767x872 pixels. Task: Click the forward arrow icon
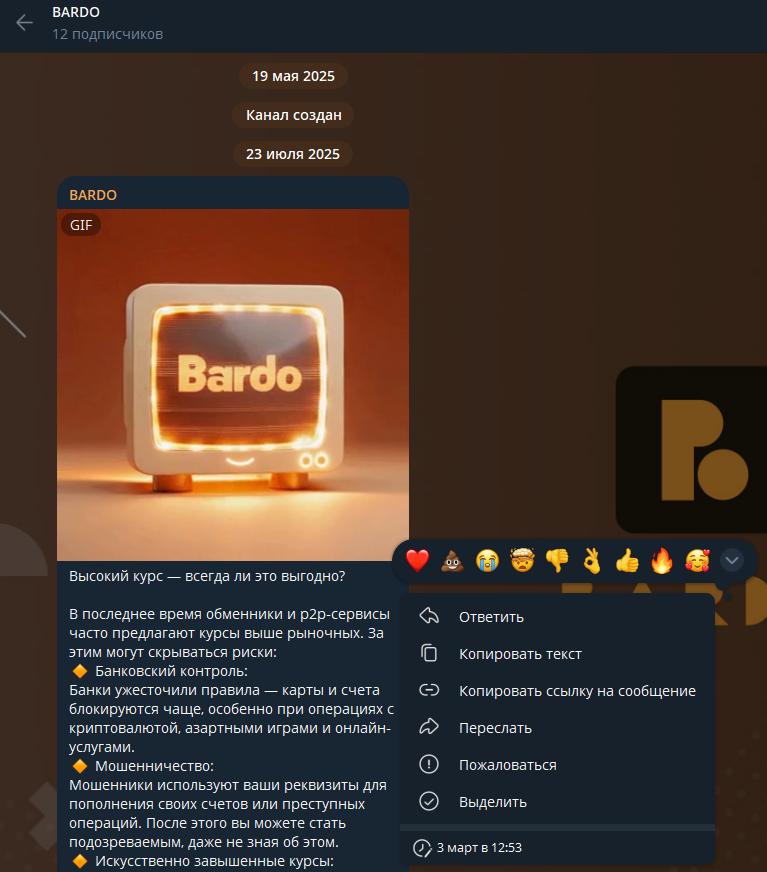click(429, 727)
